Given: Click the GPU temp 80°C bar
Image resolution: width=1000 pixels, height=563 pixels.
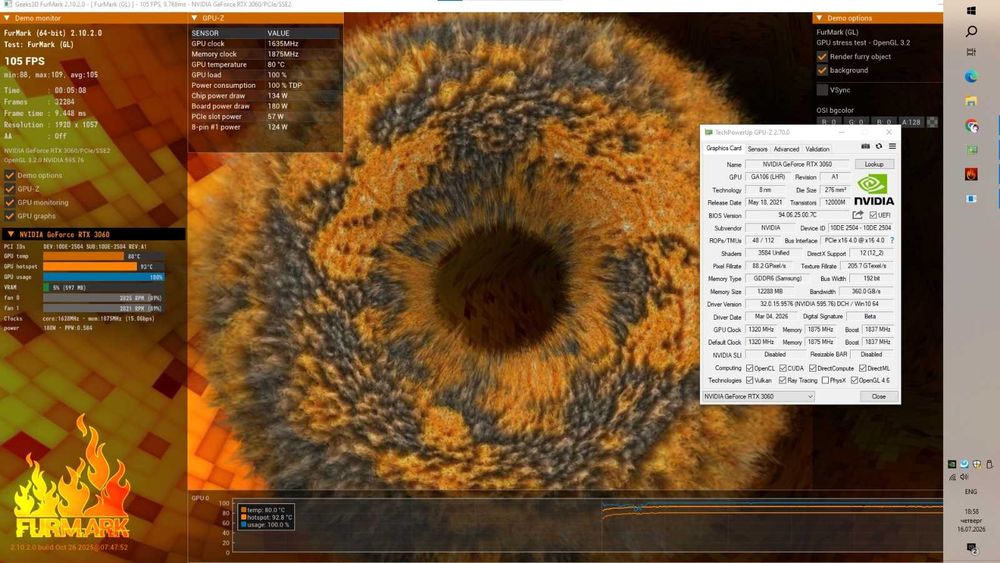Looking at the screenshot, I should [x=103, y=256].
